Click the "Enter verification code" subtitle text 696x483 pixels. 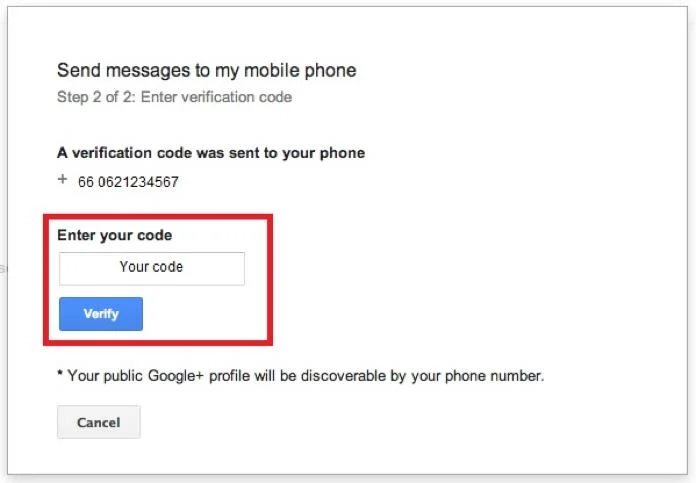coord(216,97)
